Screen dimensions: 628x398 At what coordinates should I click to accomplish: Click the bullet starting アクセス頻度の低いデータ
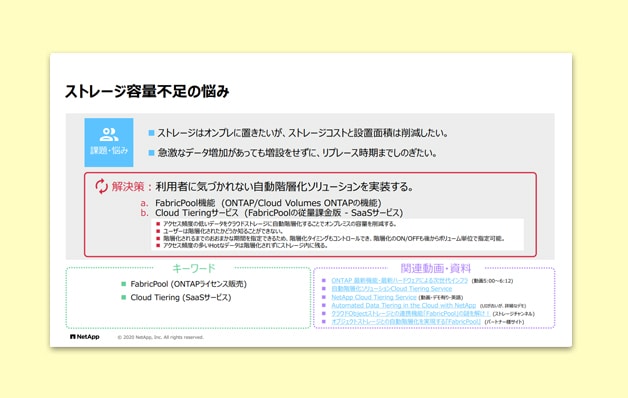[280, 224]
